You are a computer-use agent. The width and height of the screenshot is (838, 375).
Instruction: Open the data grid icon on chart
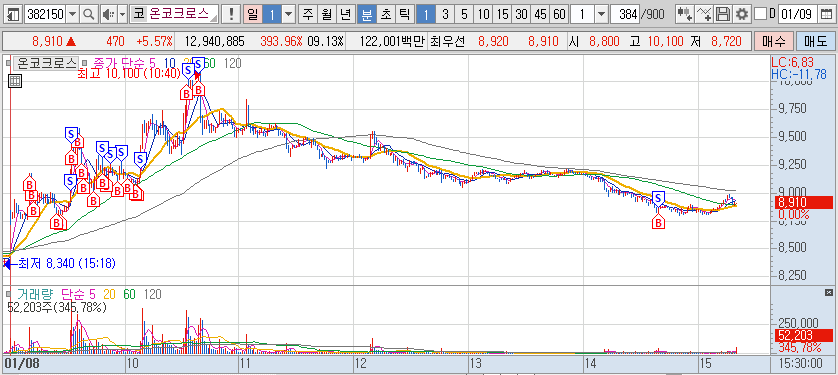coord(15,81)
